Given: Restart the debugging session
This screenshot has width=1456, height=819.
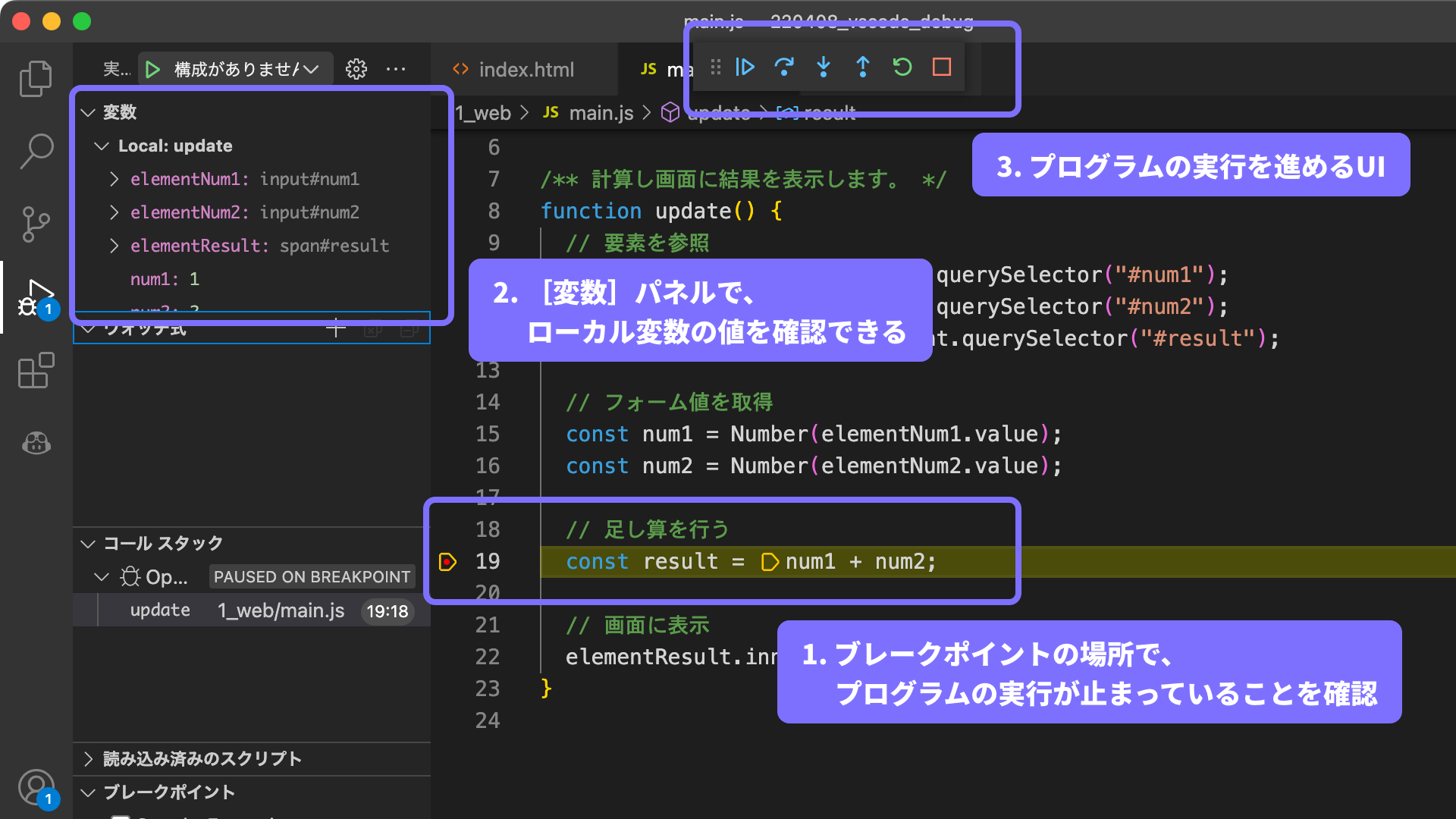Looking at the screenshot, I should pos(902,67).
